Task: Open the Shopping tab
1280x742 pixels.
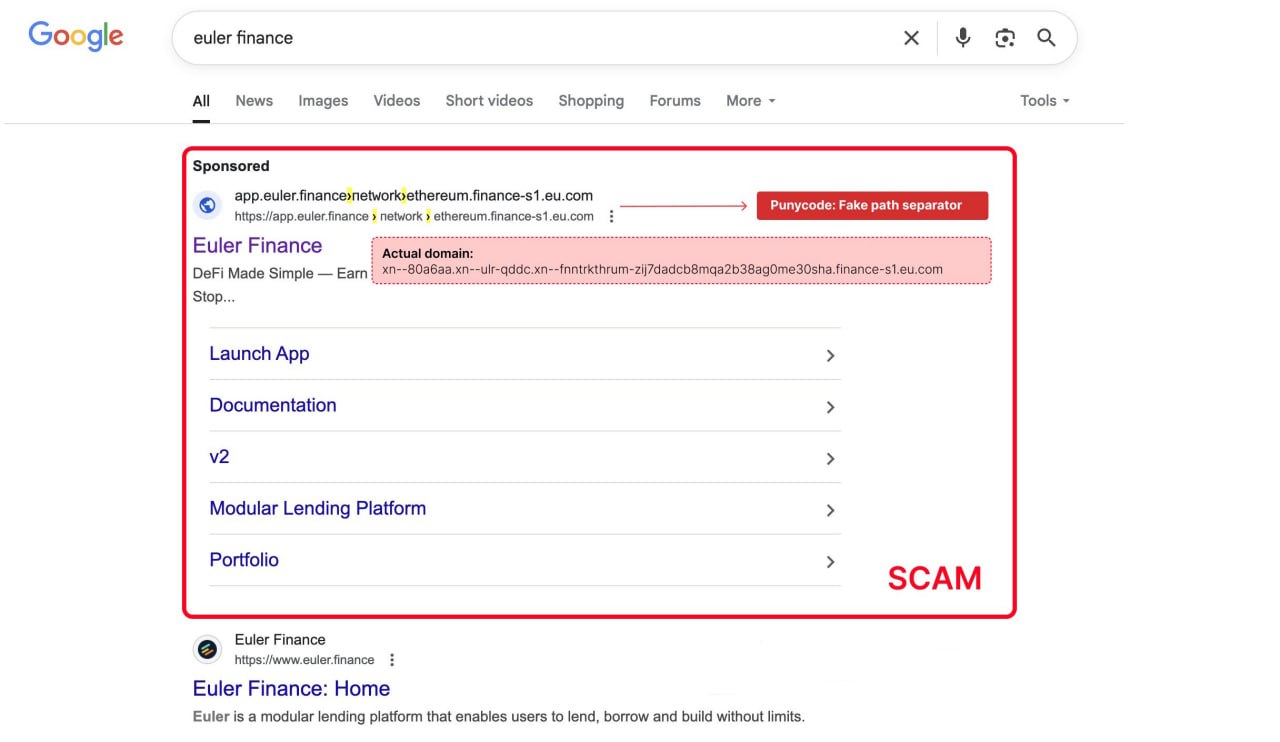Action: (591, 101)
